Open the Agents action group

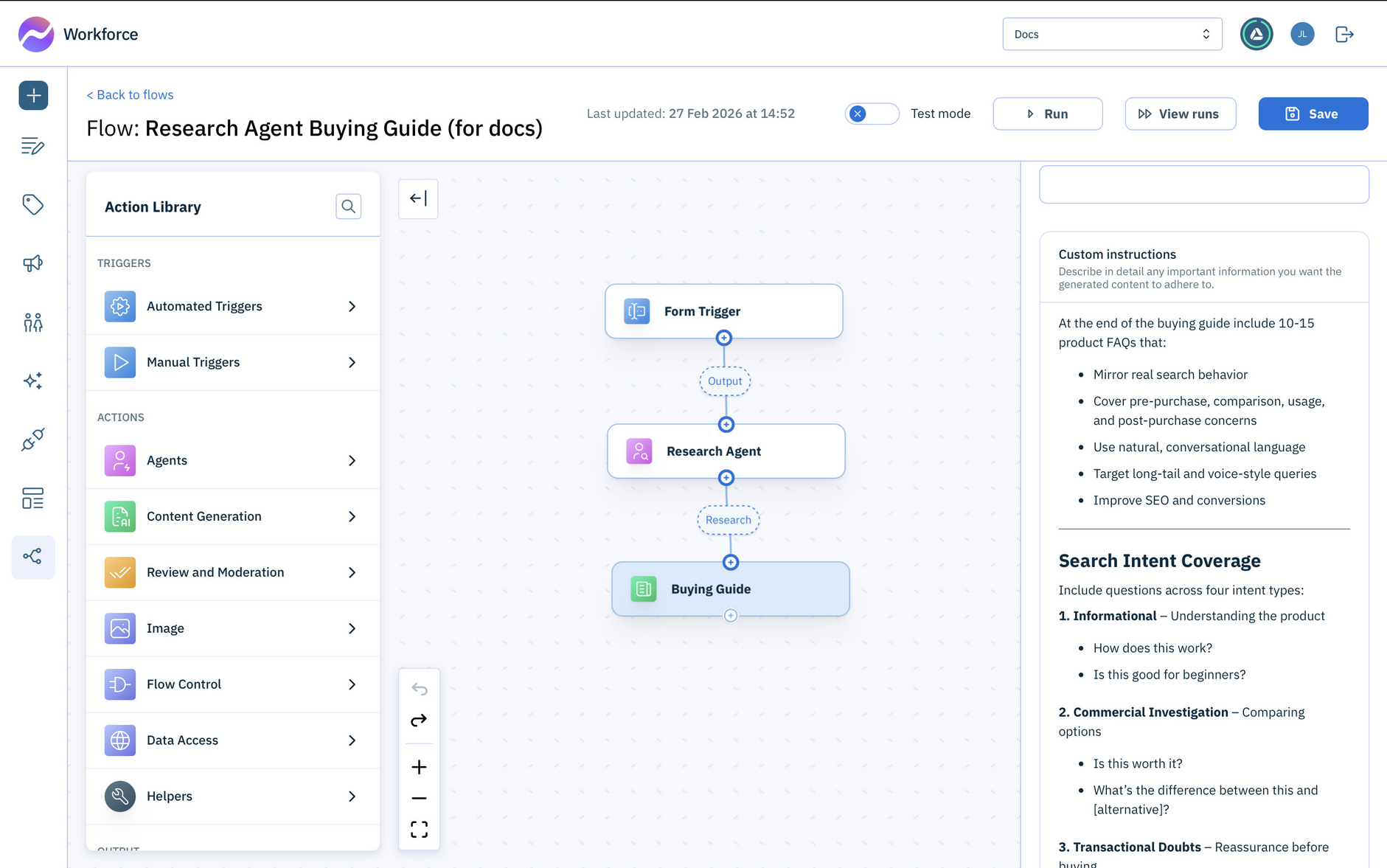[232, 460]
